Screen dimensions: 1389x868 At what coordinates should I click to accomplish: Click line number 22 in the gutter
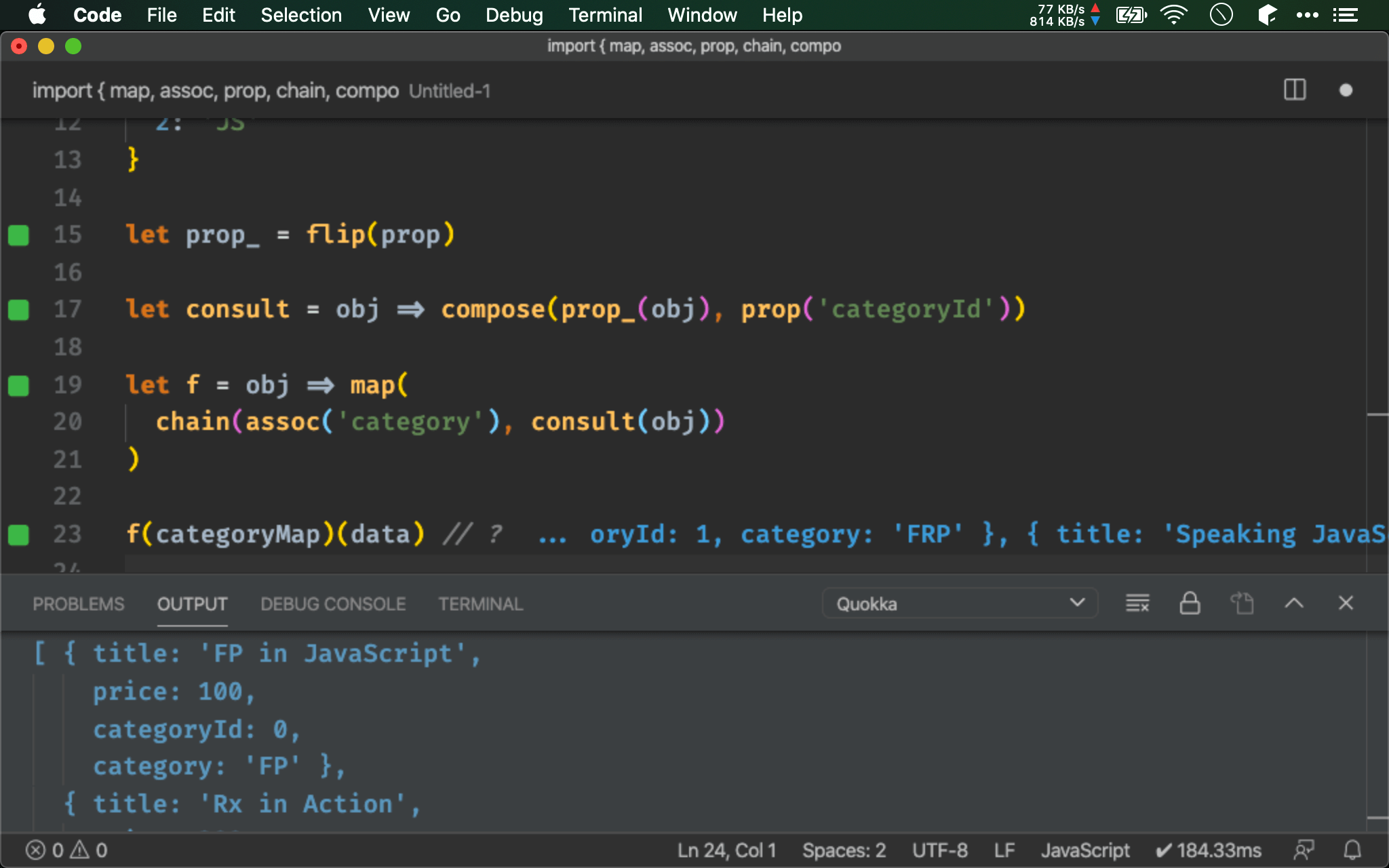(67, 496)
